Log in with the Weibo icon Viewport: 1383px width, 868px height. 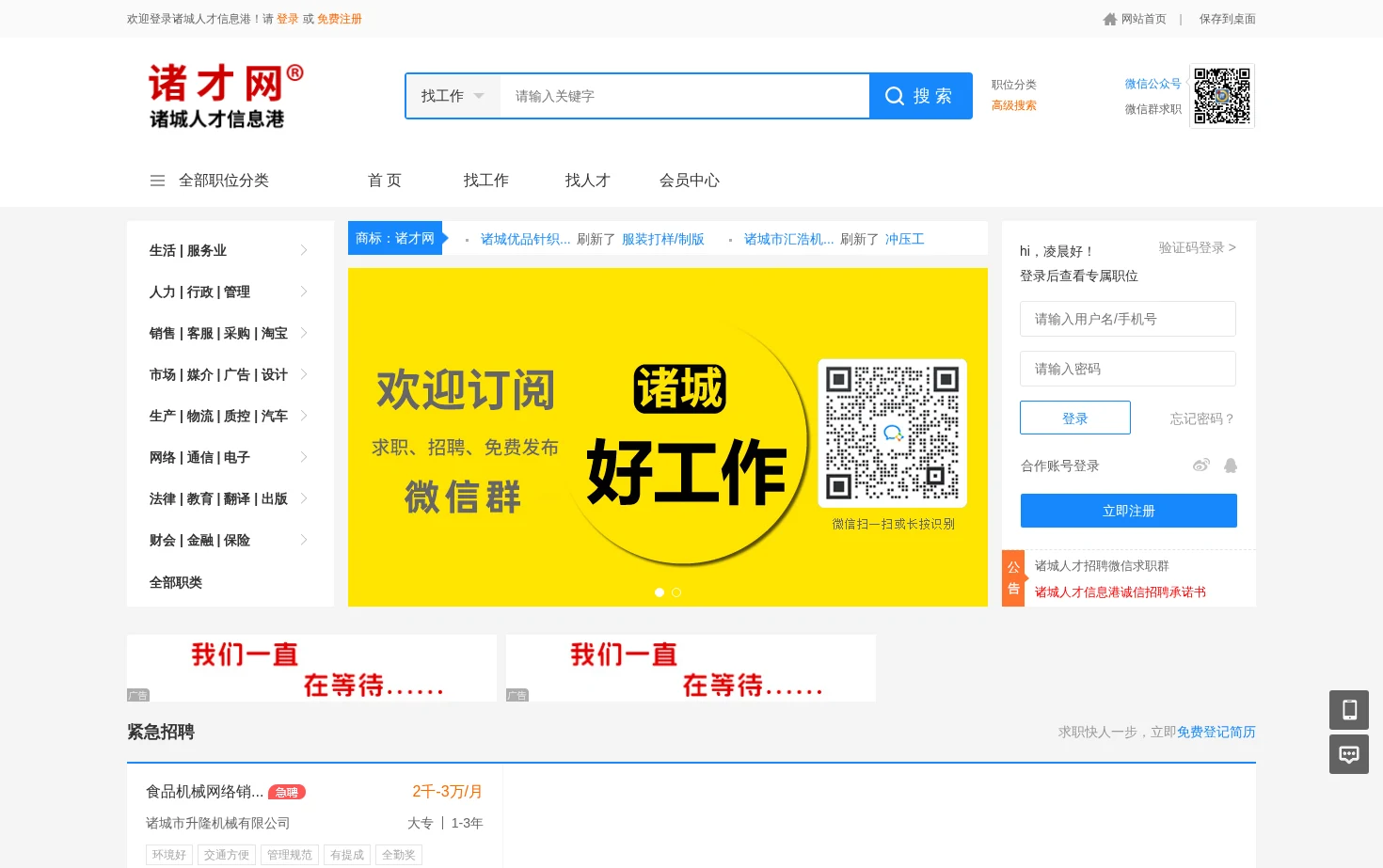point(1201,466)
